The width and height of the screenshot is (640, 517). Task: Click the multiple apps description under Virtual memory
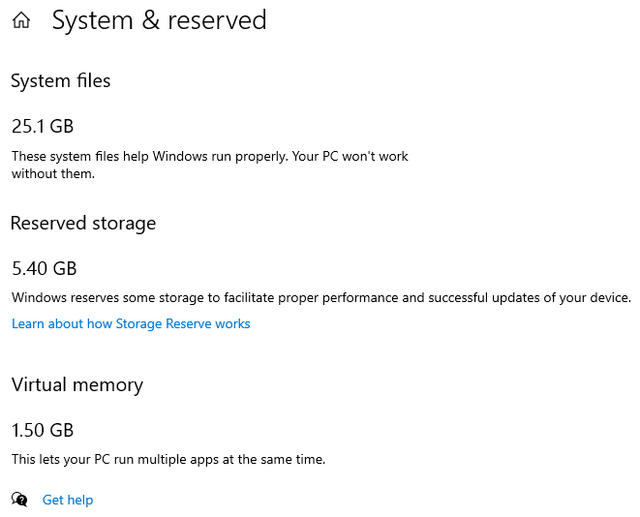(168, 459)
